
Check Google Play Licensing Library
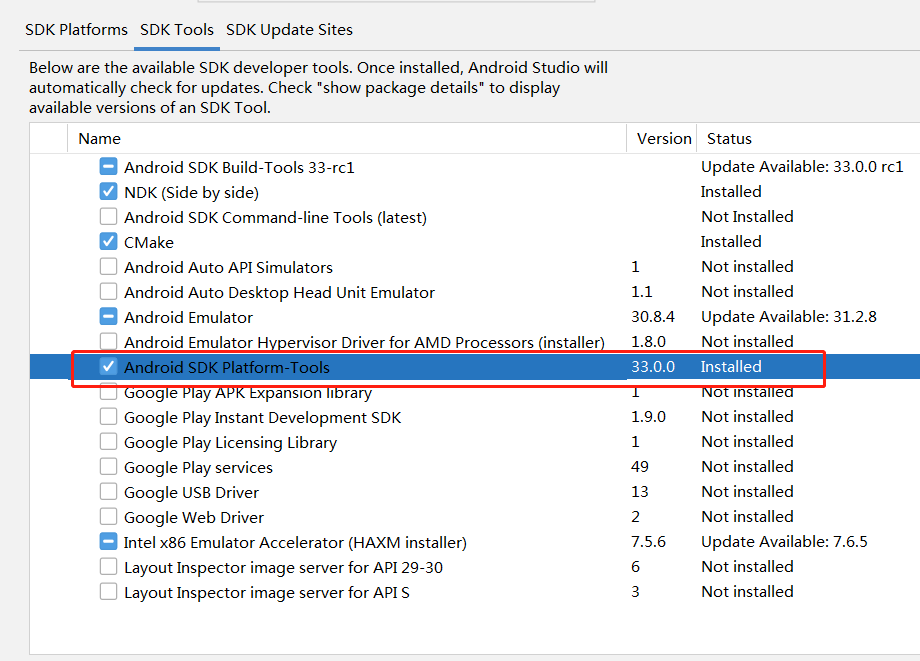tap(108, 442)
